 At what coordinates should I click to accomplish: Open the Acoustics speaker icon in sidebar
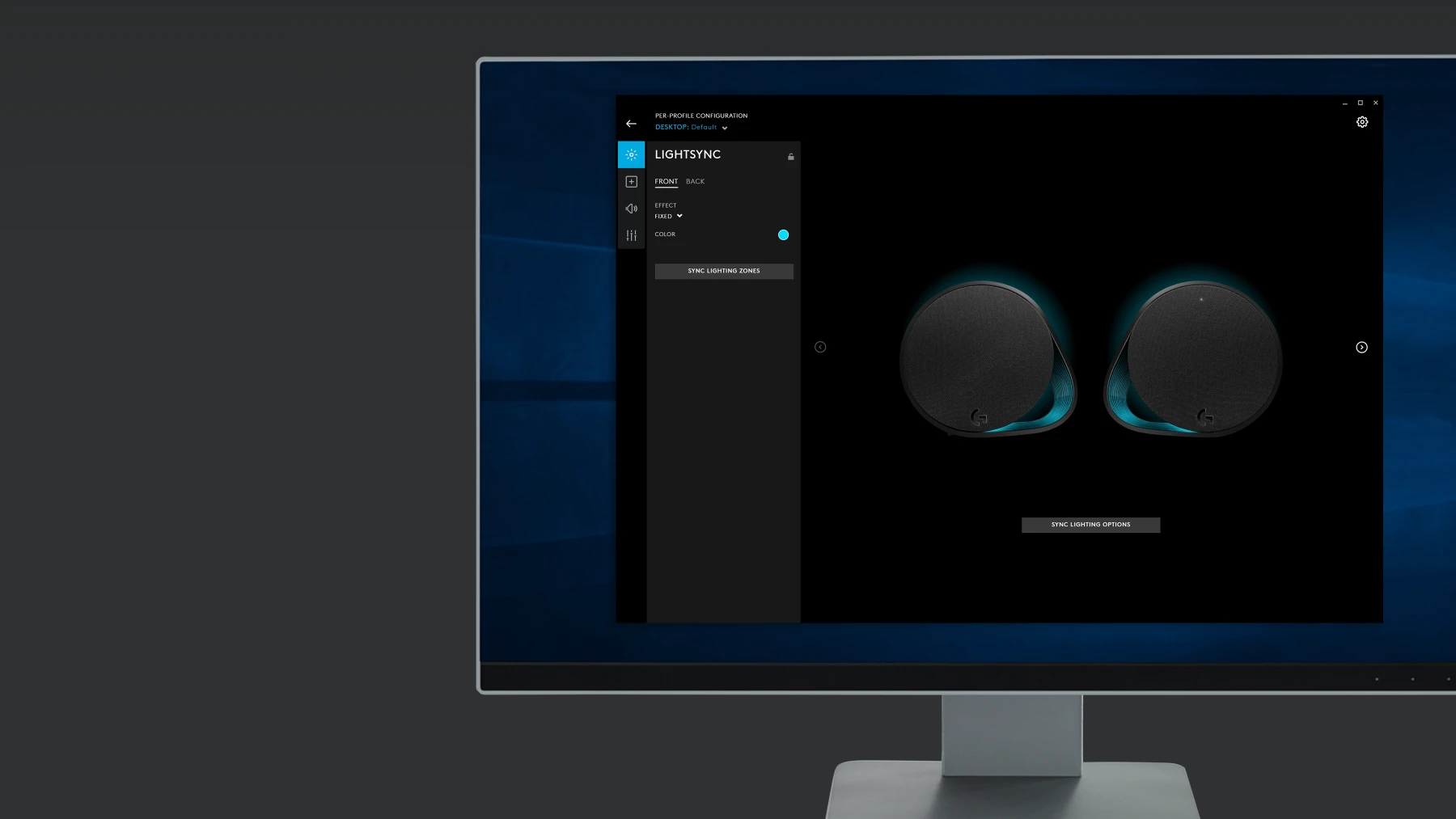pos(631,209)
